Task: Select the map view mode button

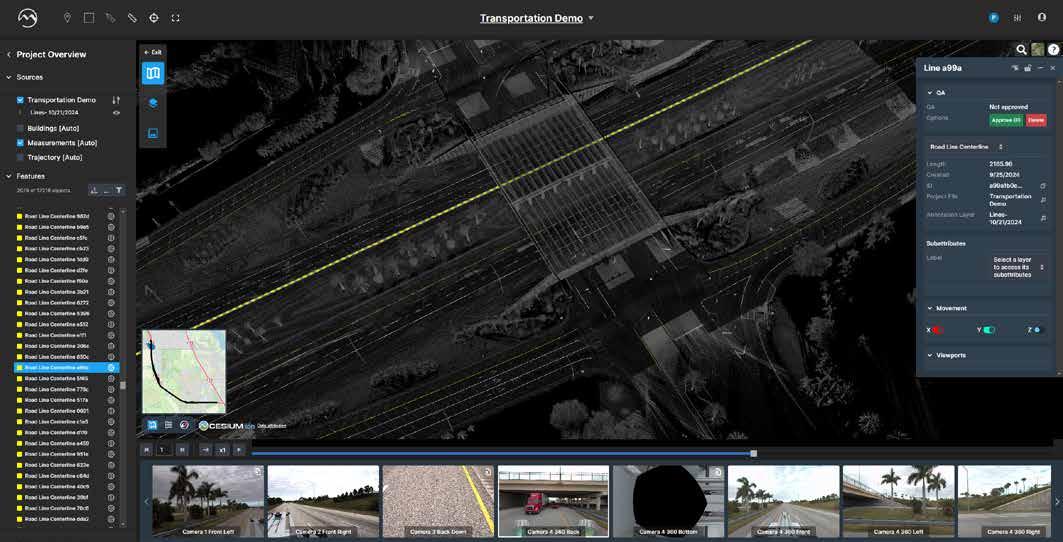Action: (153, 73)
